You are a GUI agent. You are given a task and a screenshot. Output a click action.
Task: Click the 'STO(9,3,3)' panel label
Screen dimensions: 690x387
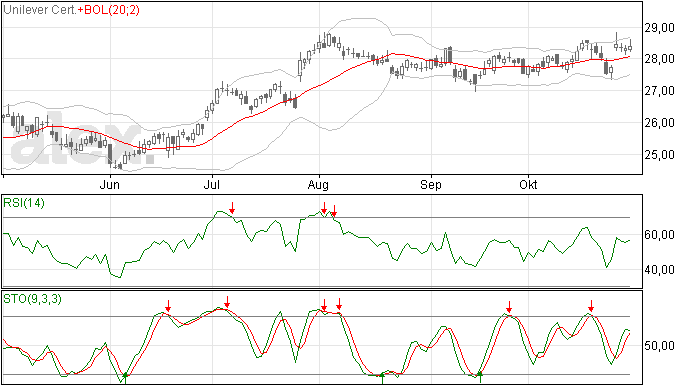(32, 299)
